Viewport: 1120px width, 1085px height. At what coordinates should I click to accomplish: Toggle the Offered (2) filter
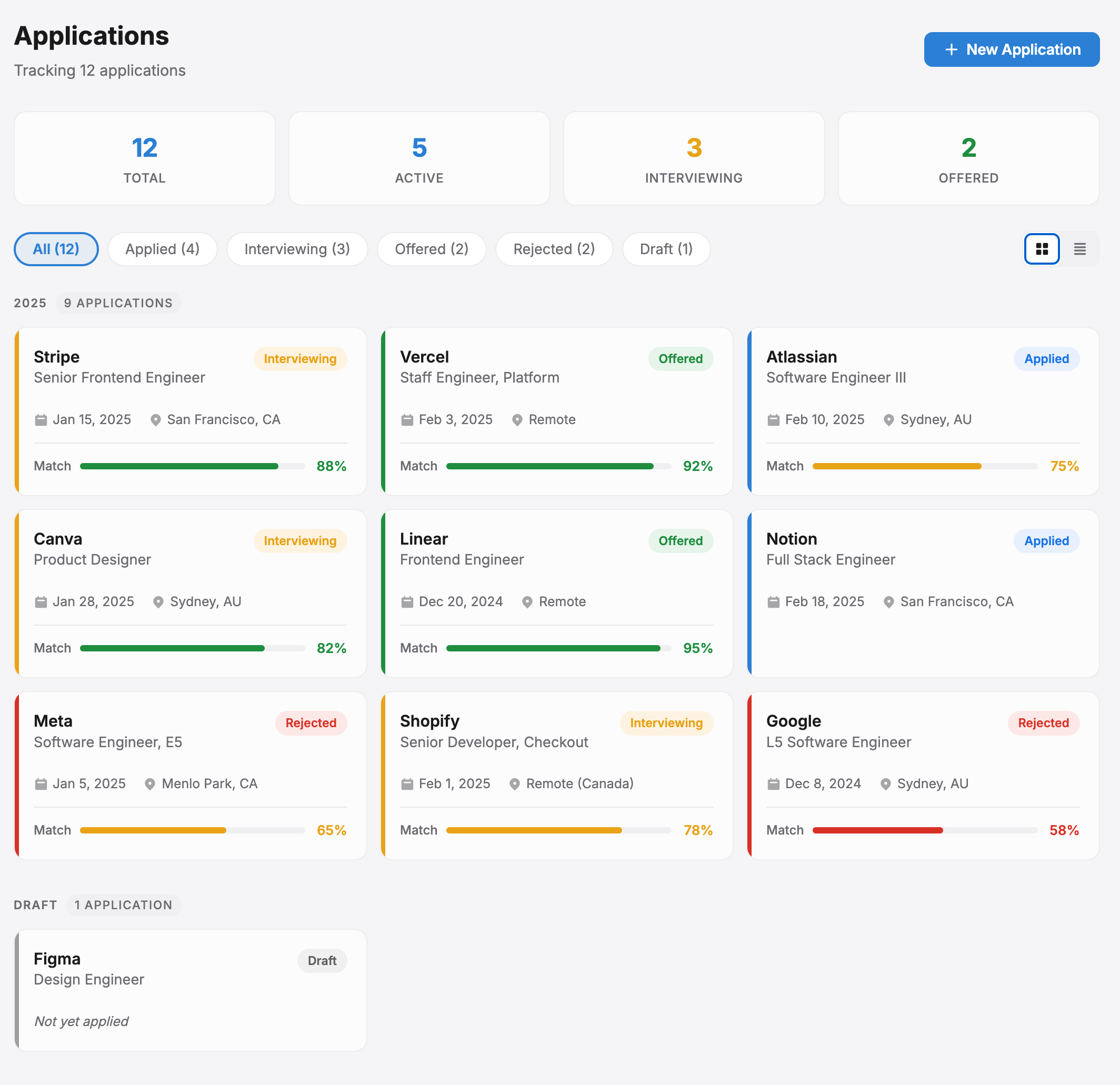tap(432, 249)
